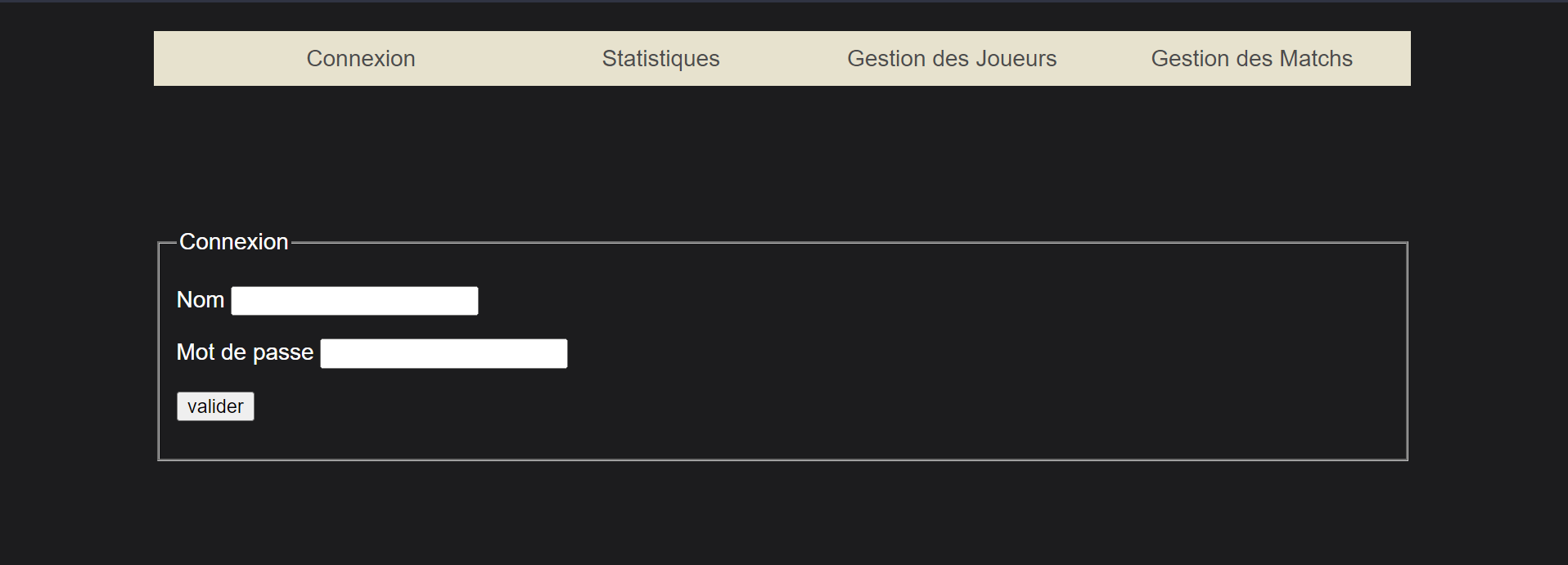The image size is (1568, 565).
Task: Click the Connexion form legend
Action: (x=233, y=241)
